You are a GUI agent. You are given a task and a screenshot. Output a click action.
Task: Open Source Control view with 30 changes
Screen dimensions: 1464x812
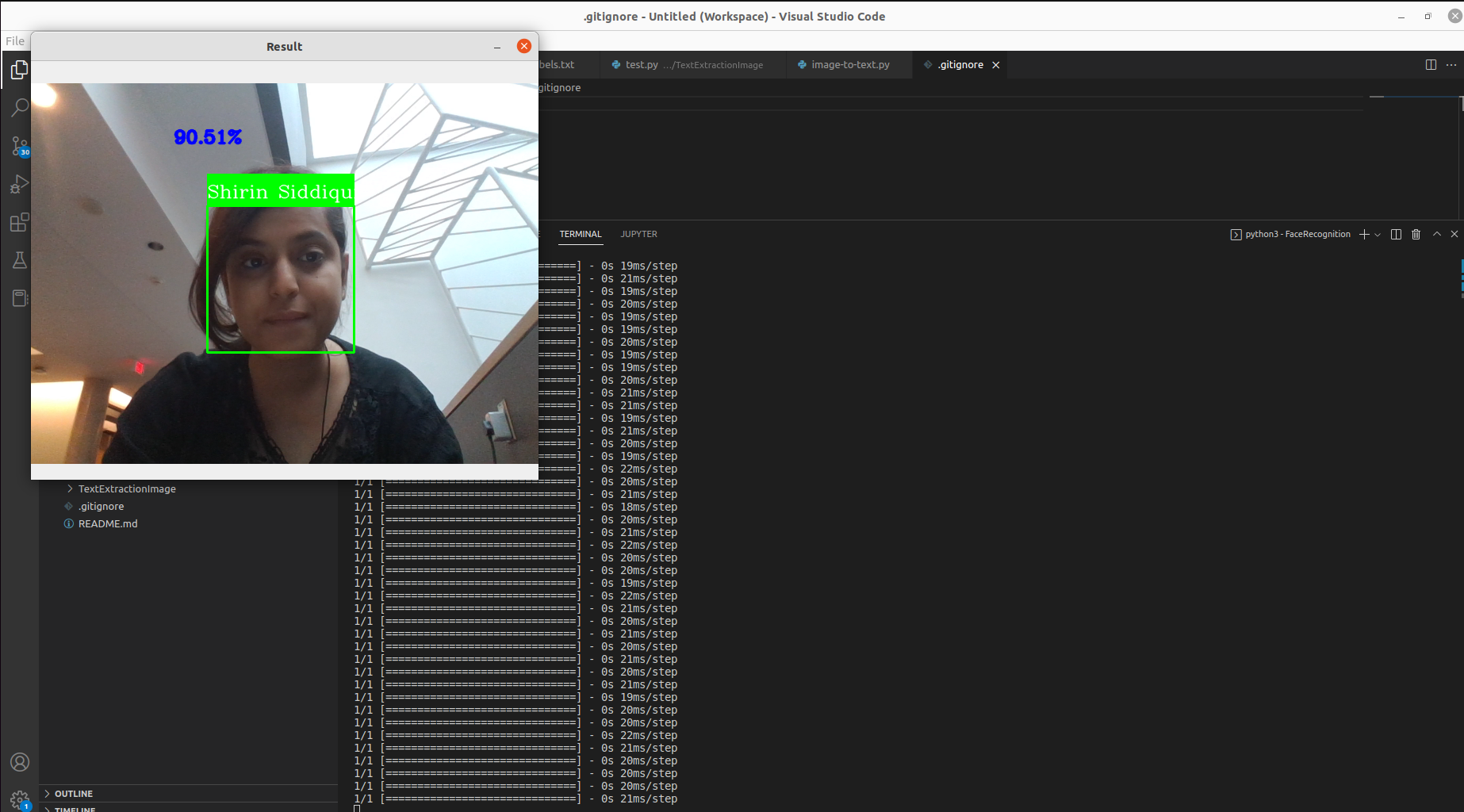pyautogui.click(x=19, y=146)
